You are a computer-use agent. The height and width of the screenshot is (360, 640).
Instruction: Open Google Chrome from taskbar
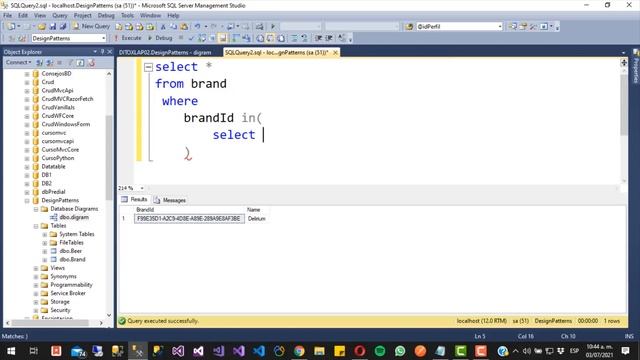(299, 351)
